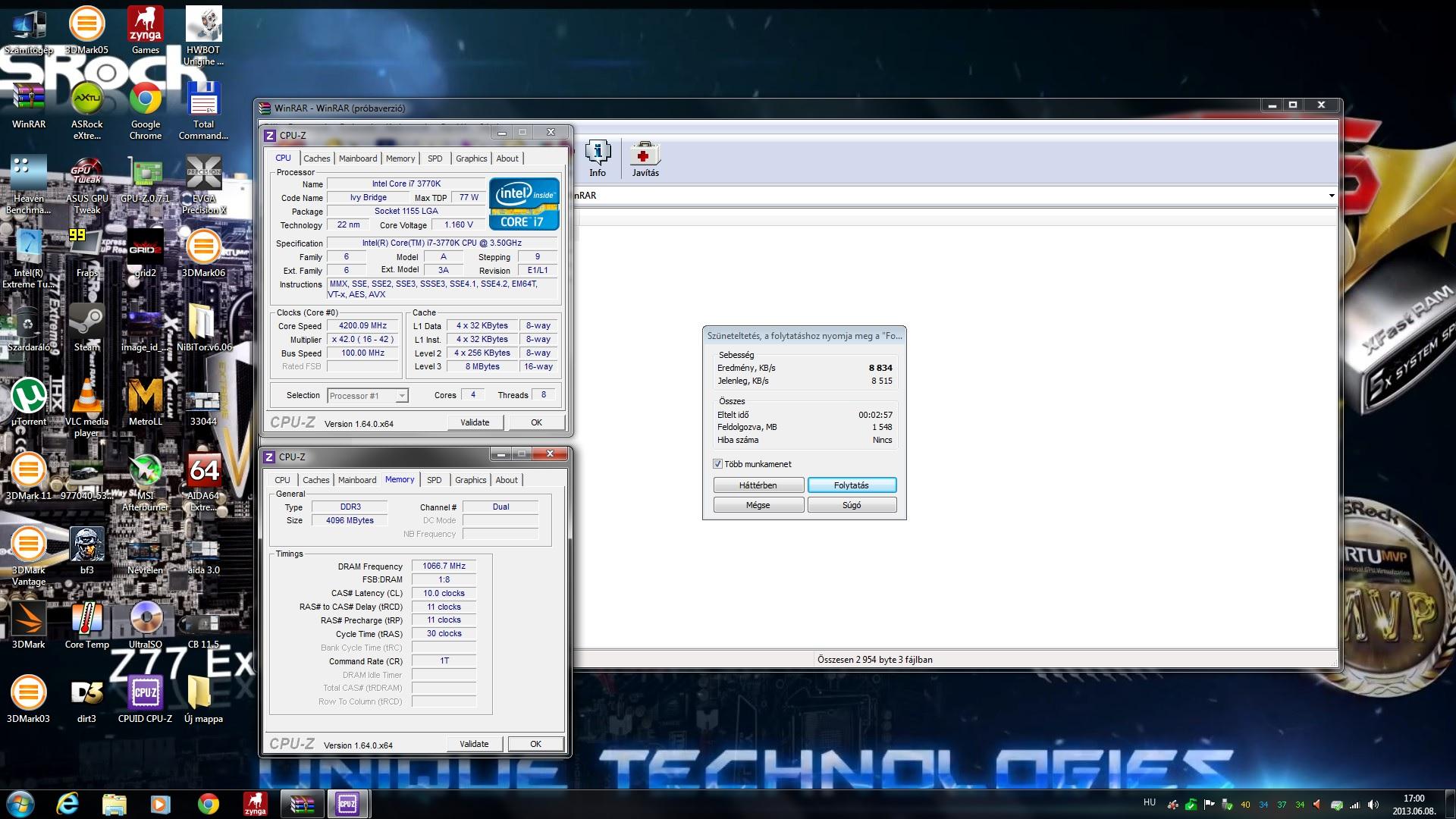Screen dimensions: 1456x819
Task: Click Validate in the bottom CPU-Z window
Action: pyautogui.click(x=474, y=744)
